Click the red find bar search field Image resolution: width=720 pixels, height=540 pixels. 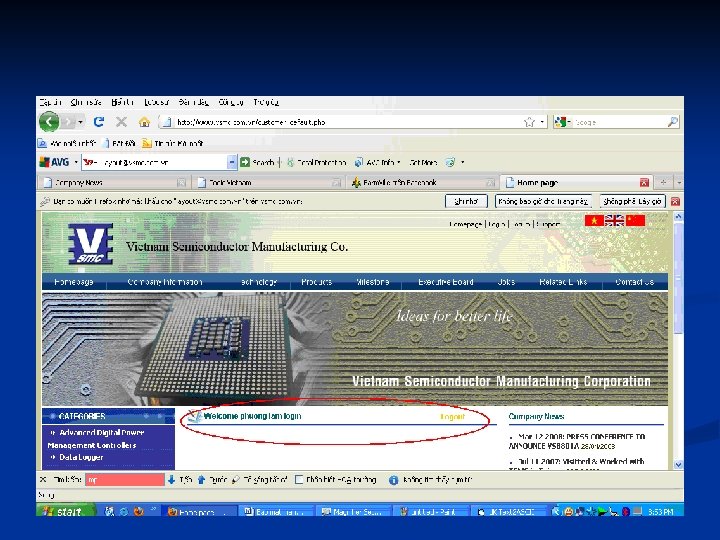[x=124, y=480]
